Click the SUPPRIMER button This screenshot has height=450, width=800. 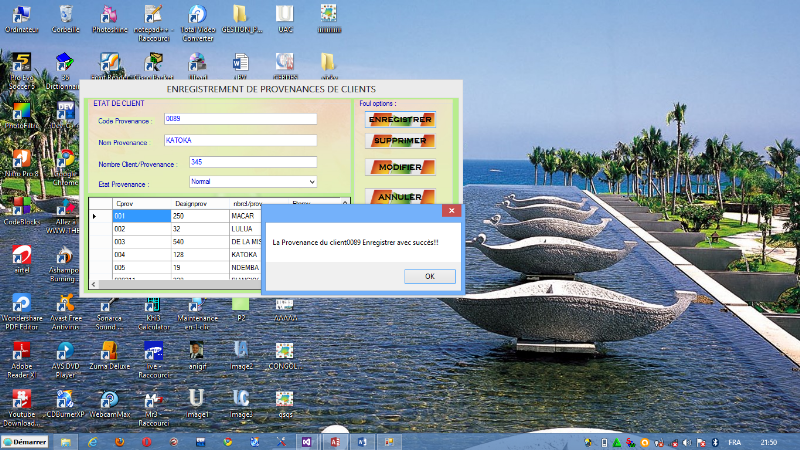(x=400, y=142)
